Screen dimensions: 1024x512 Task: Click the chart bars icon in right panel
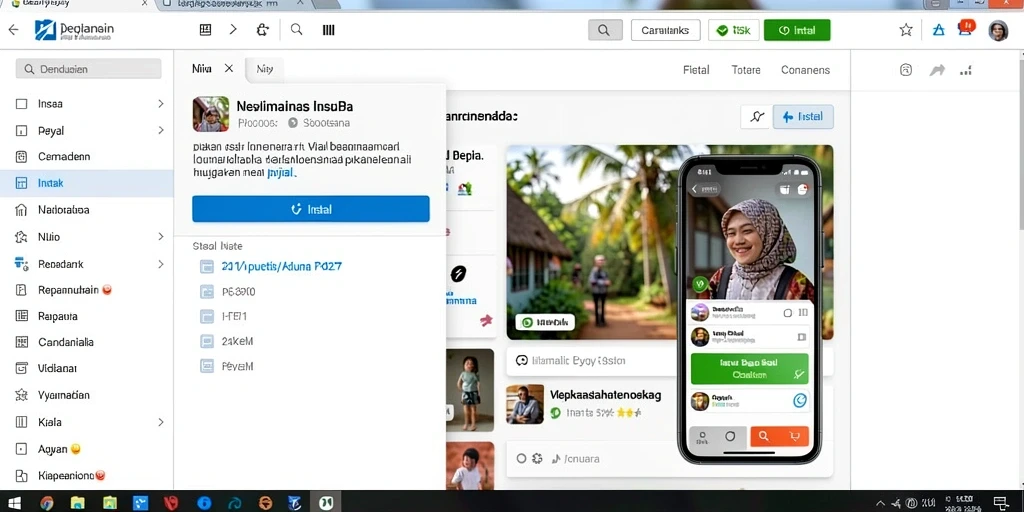click(966, 70)
